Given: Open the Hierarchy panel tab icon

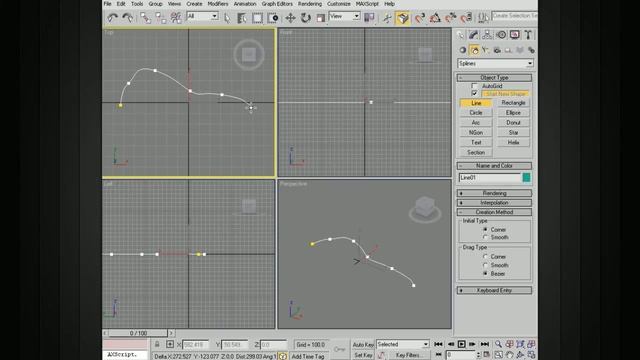Looking at the screenshot, I should (x=487, y=35).
